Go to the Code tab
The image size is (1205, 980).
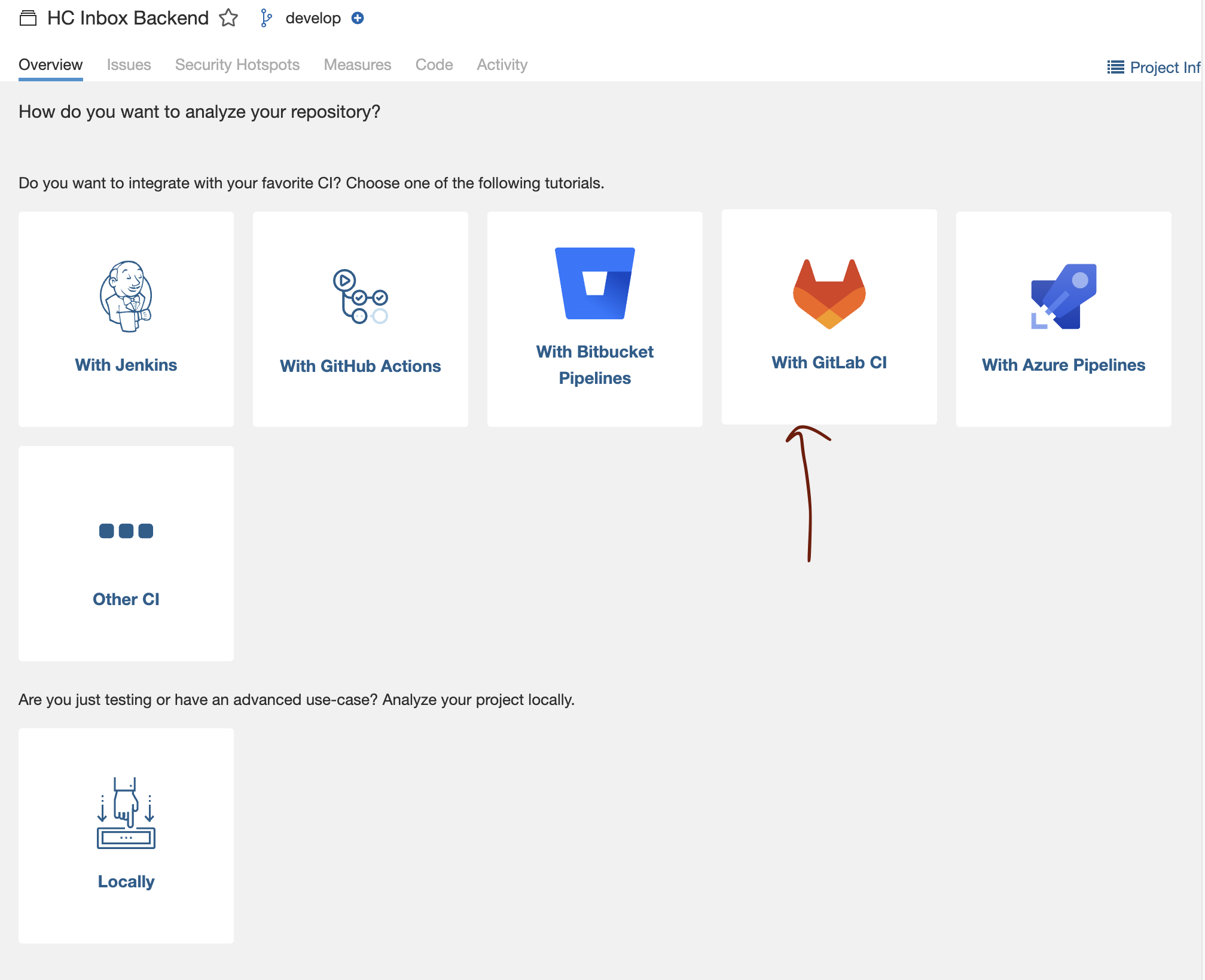coord(434,65)
